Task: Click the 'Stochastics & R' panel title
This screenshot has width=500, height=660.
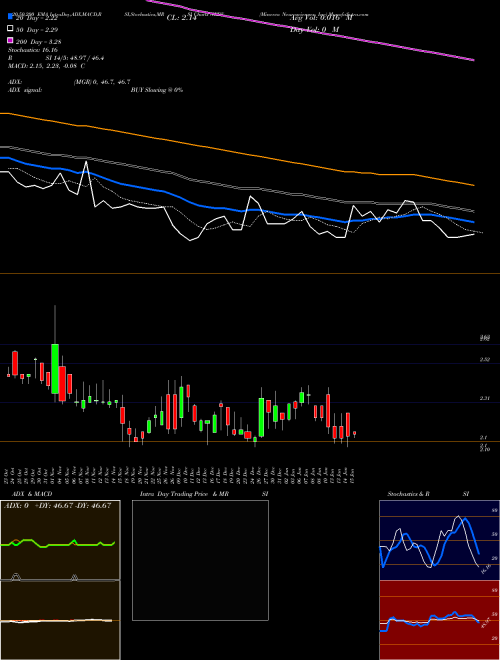Action: coord(409,494)
